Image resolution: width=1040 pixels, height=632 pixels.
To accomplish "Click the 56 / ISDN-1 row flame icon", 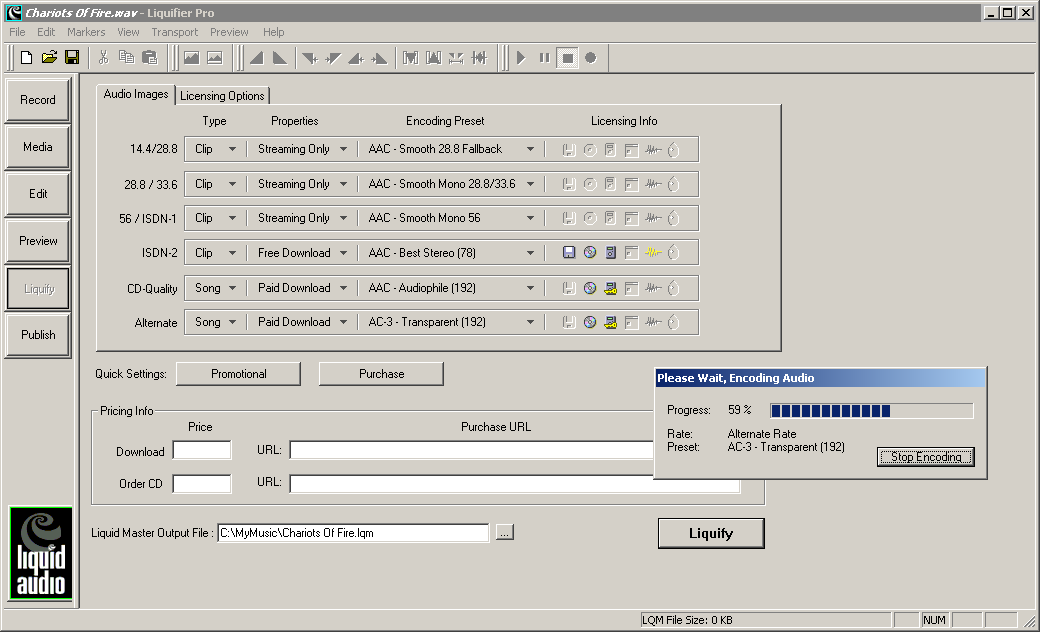I will (x=673, y=218).
